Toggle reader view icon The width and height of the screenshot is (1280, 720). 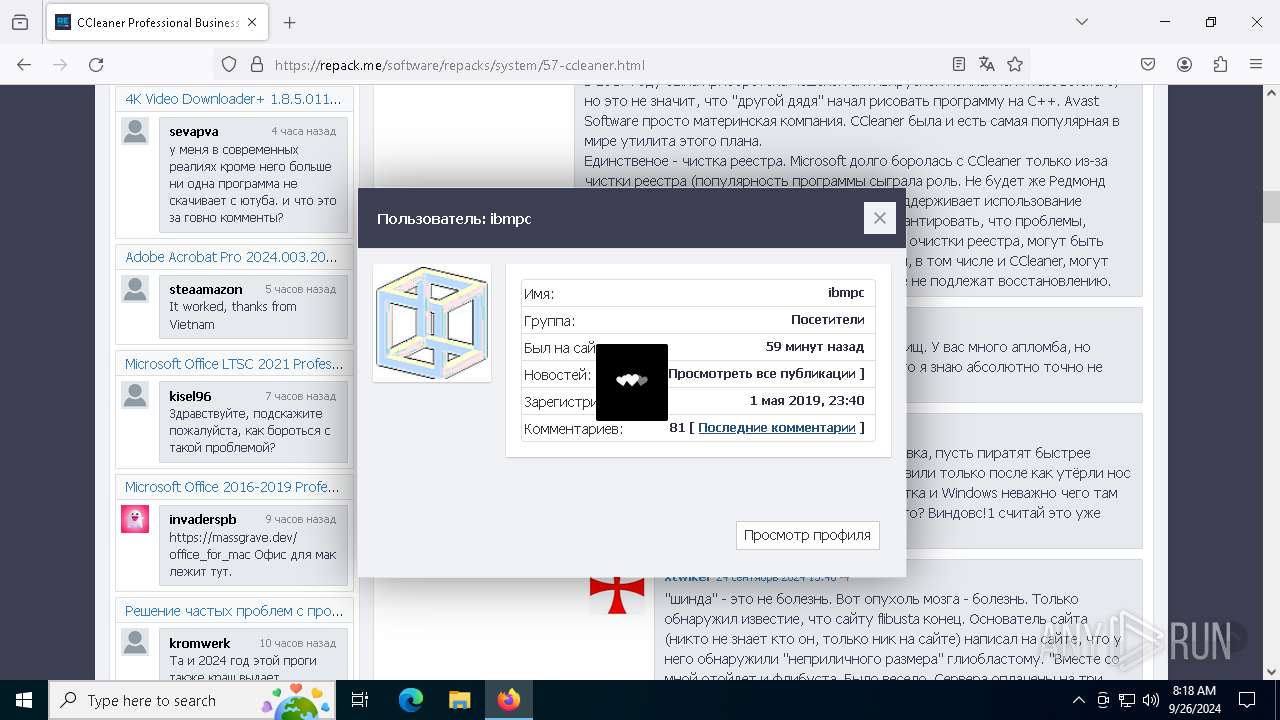pos(958,64)
